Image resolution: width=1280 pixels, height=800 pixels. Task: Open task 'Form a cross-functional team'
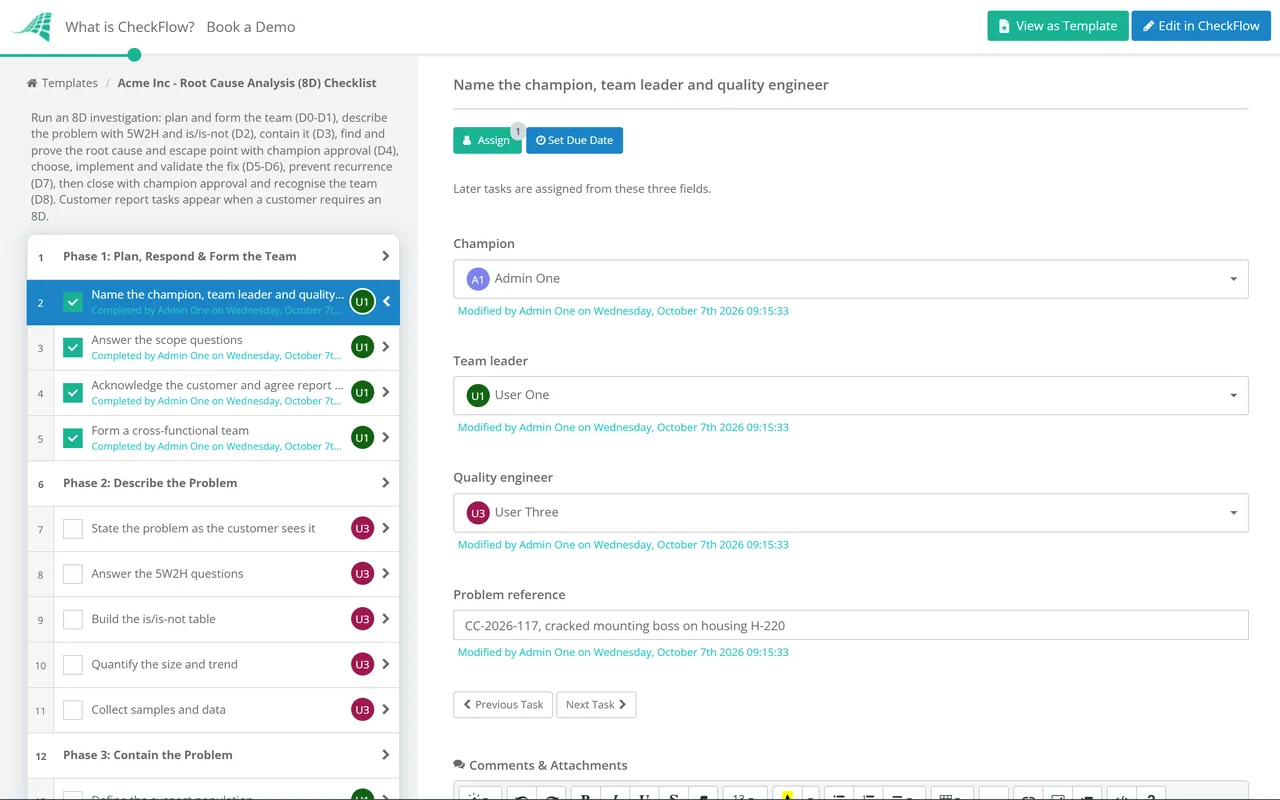coord(170,431)
